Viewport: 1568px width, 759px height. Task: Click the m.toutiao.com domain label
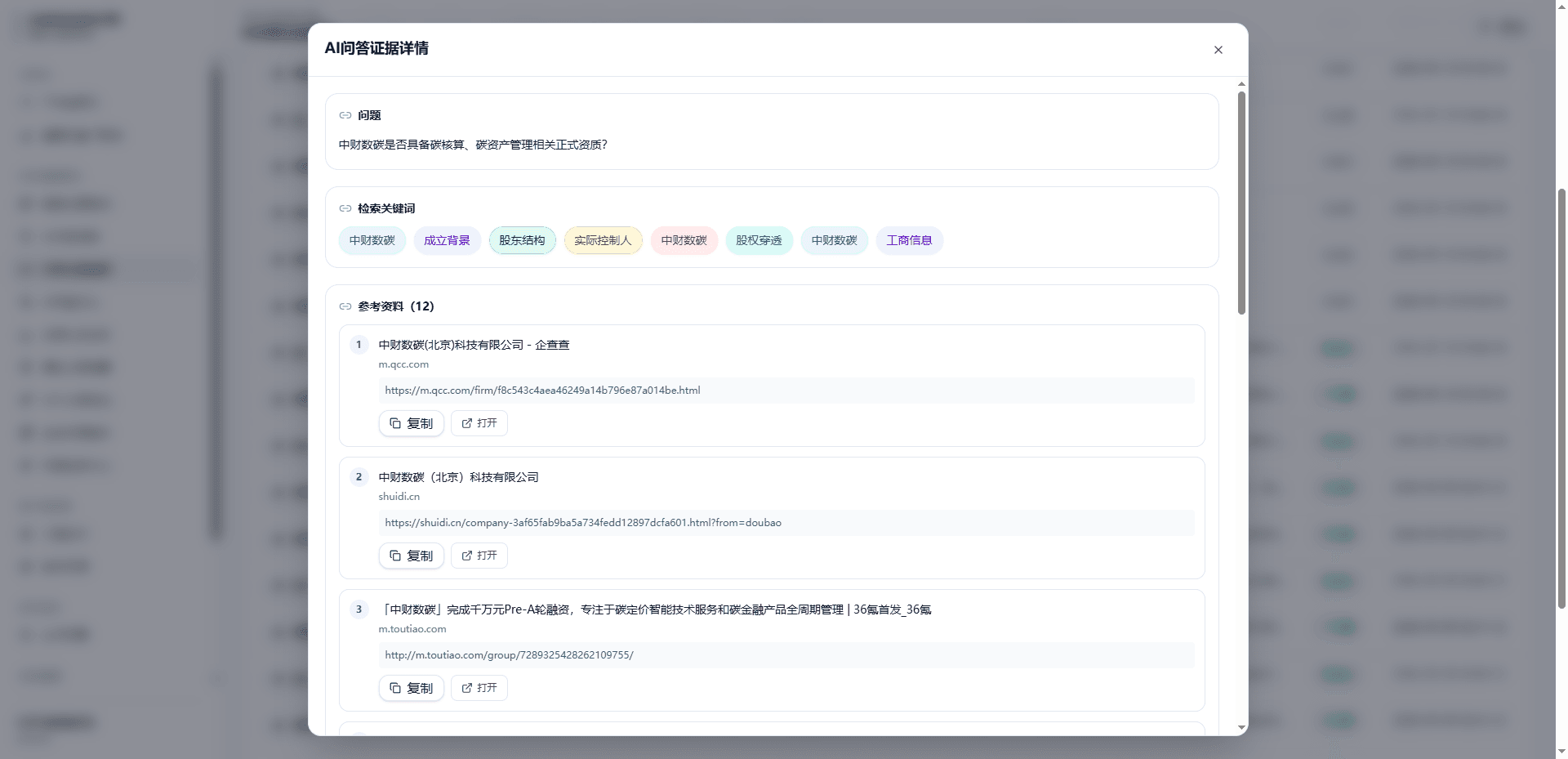click(412, 629)
